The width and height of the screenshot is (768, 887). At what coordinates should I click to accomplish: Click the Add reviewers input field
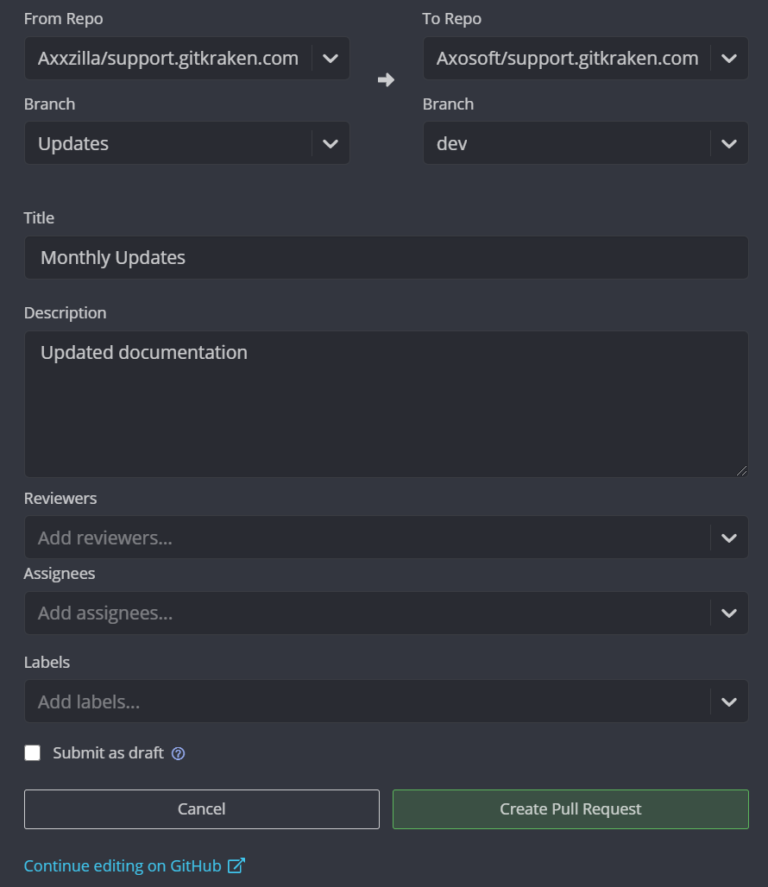[x=360, y=538]
